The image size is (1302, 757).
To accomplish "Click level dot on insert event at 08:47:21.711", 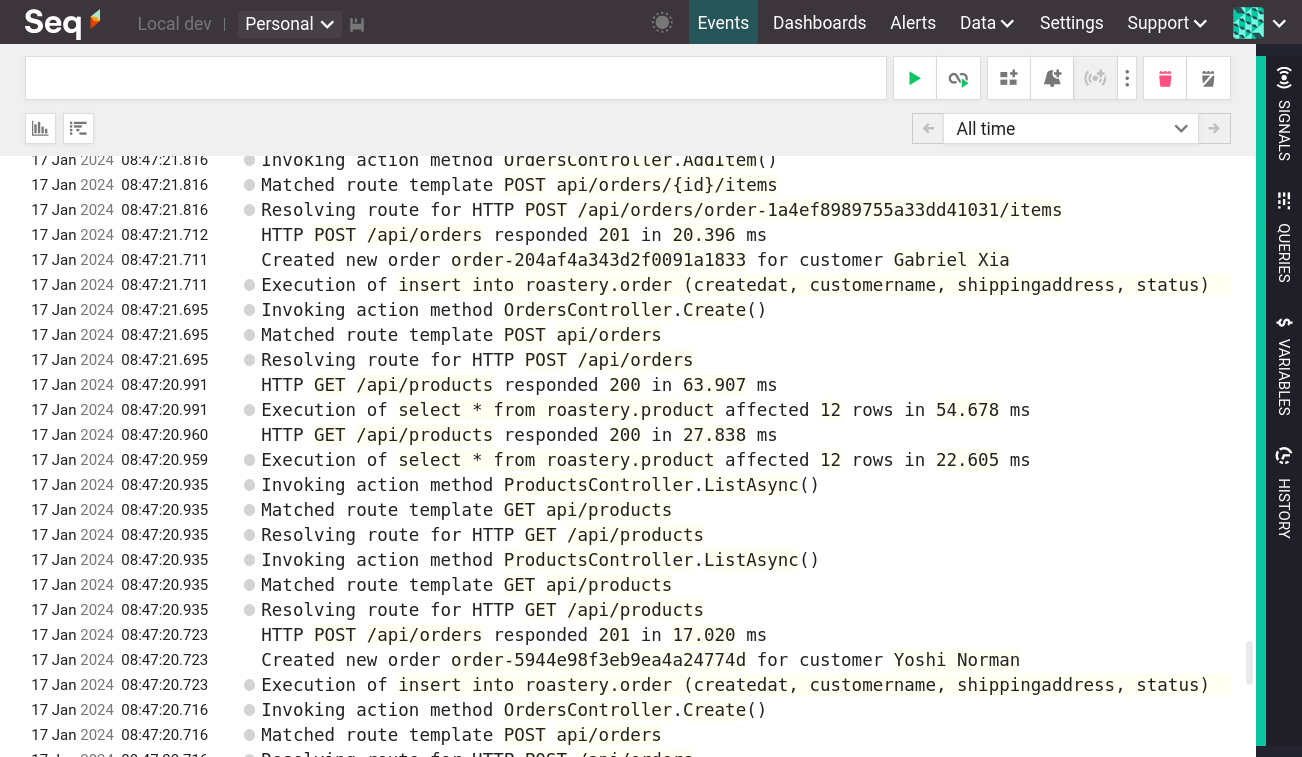I will [x=250, y=285].
